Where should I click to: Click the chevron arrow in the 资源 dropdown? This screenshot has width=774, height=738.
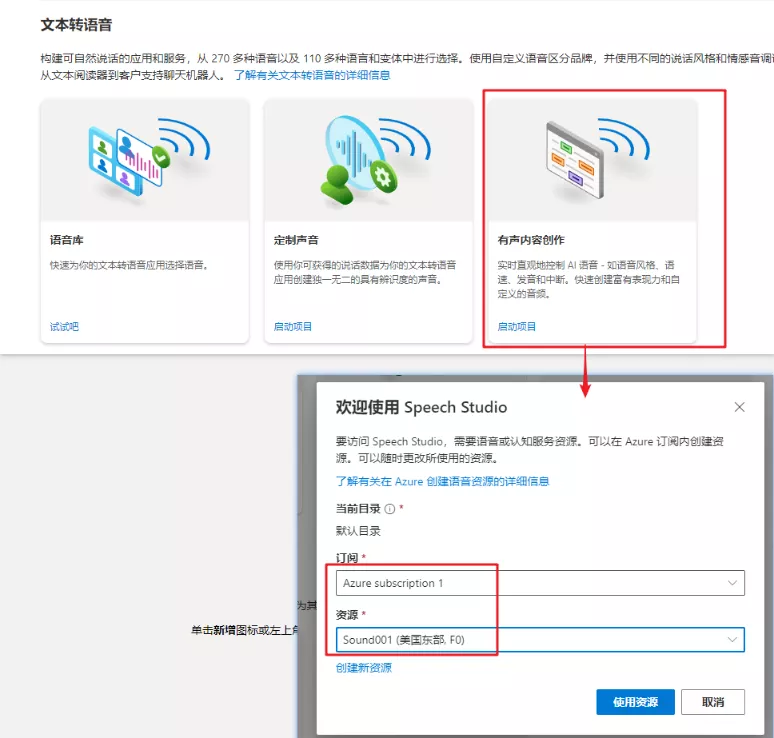click(x=732, y=640)
